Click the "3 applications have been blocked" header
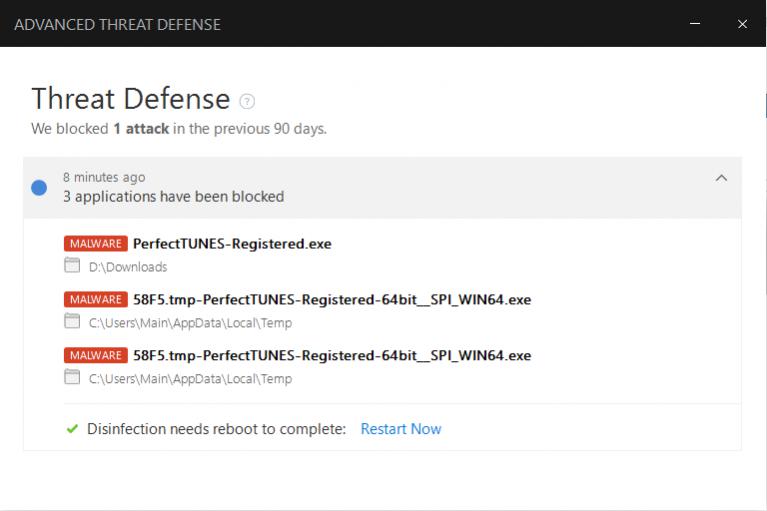Viewport: 767px width, 511px height. [x=173, y=196]
